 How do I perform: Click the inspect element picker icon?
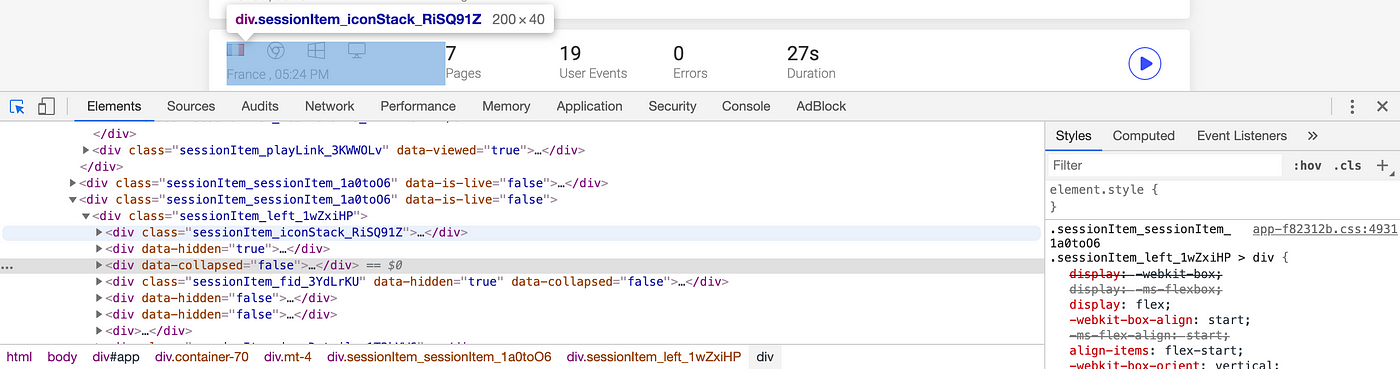(x=17, y=106)
